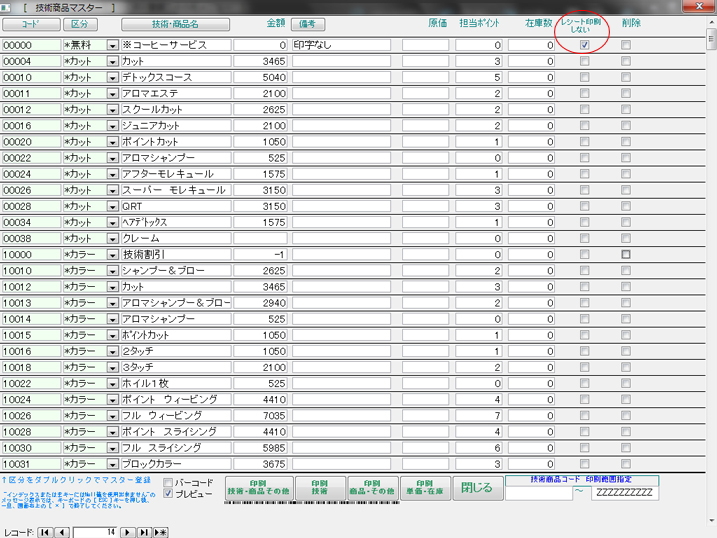This screenshot has width=717, height=538.
Task: Print 技術・商品その他 list button
Action: pos(259,488)
